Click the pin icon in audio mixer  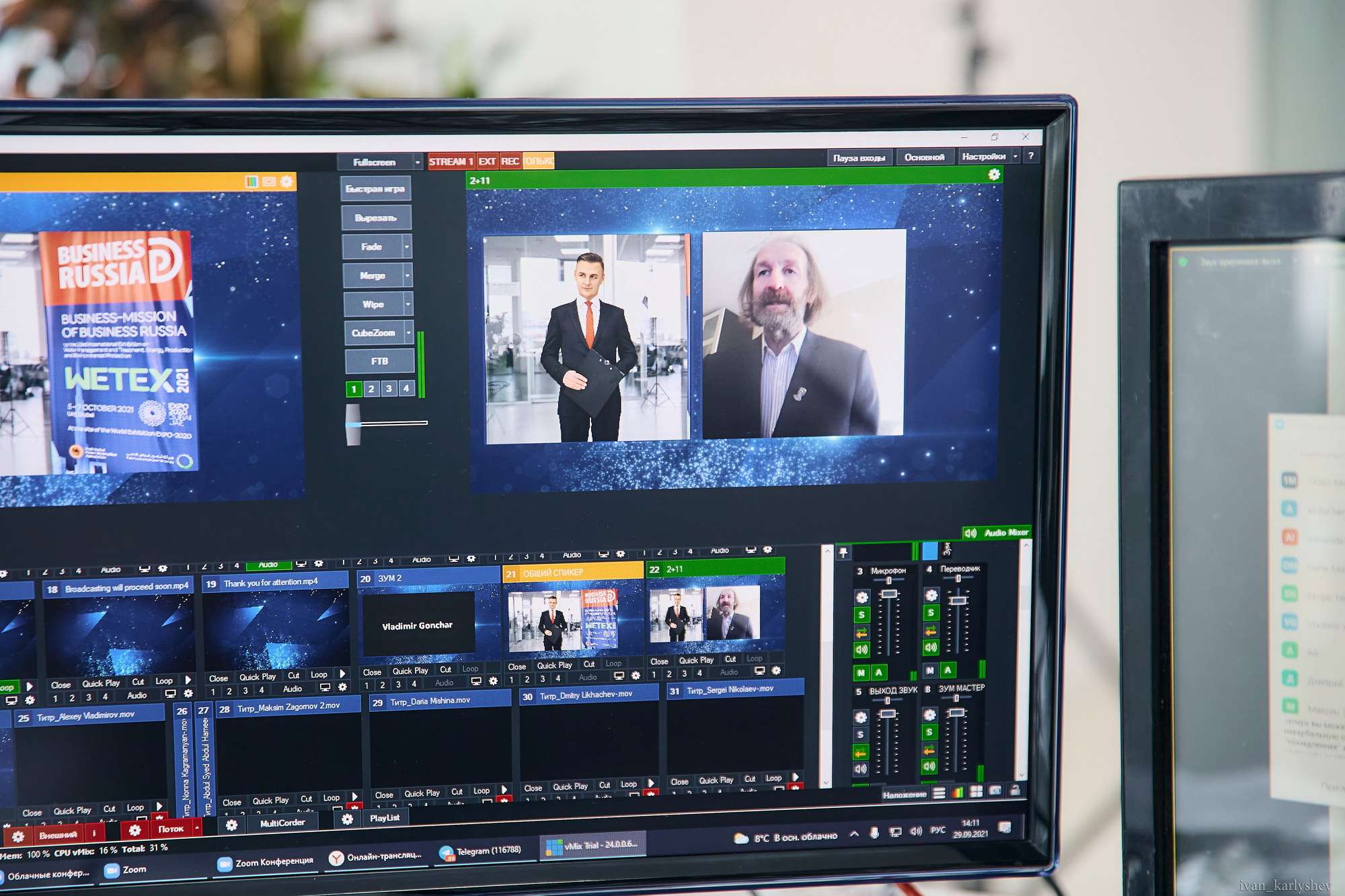click(843, 553)
